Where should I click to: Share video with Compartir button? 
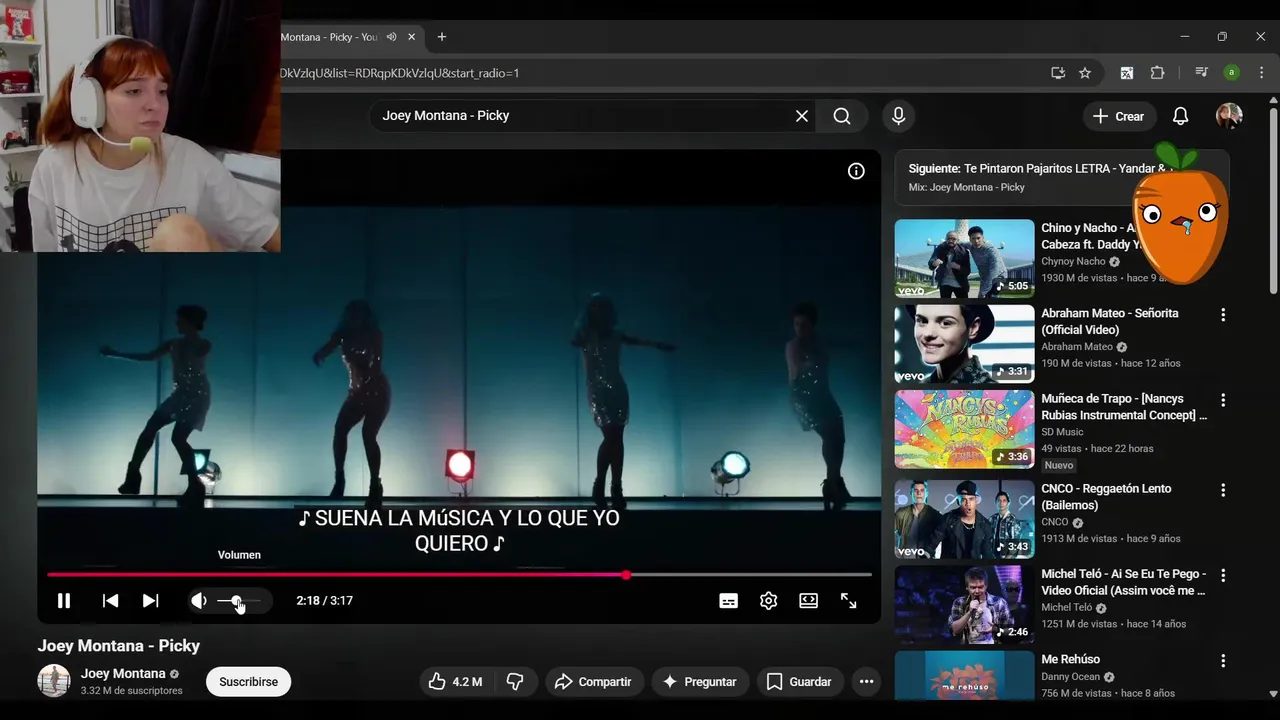[593, 682]
